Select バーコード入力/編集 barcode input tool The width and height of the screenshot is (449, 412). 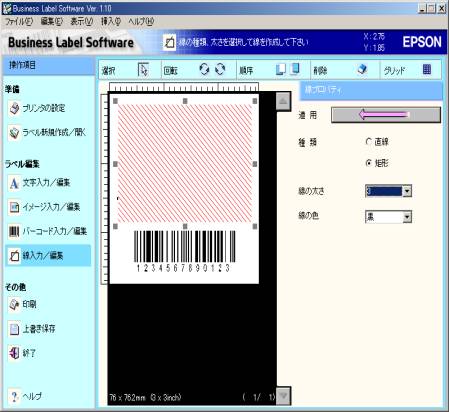click(x=48, y=231)
